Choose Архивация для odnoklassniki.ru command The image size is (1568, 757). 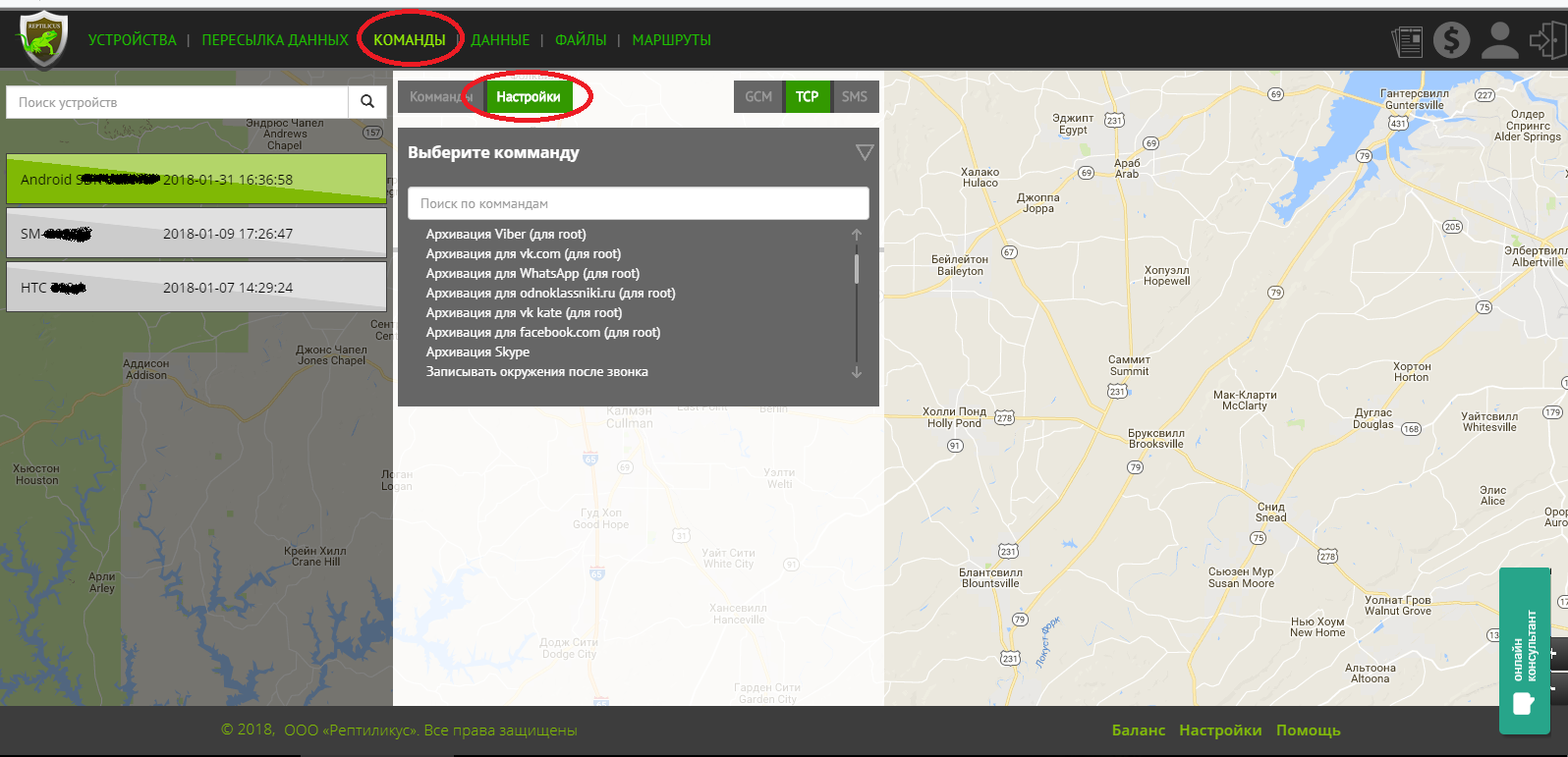point(551,293)
